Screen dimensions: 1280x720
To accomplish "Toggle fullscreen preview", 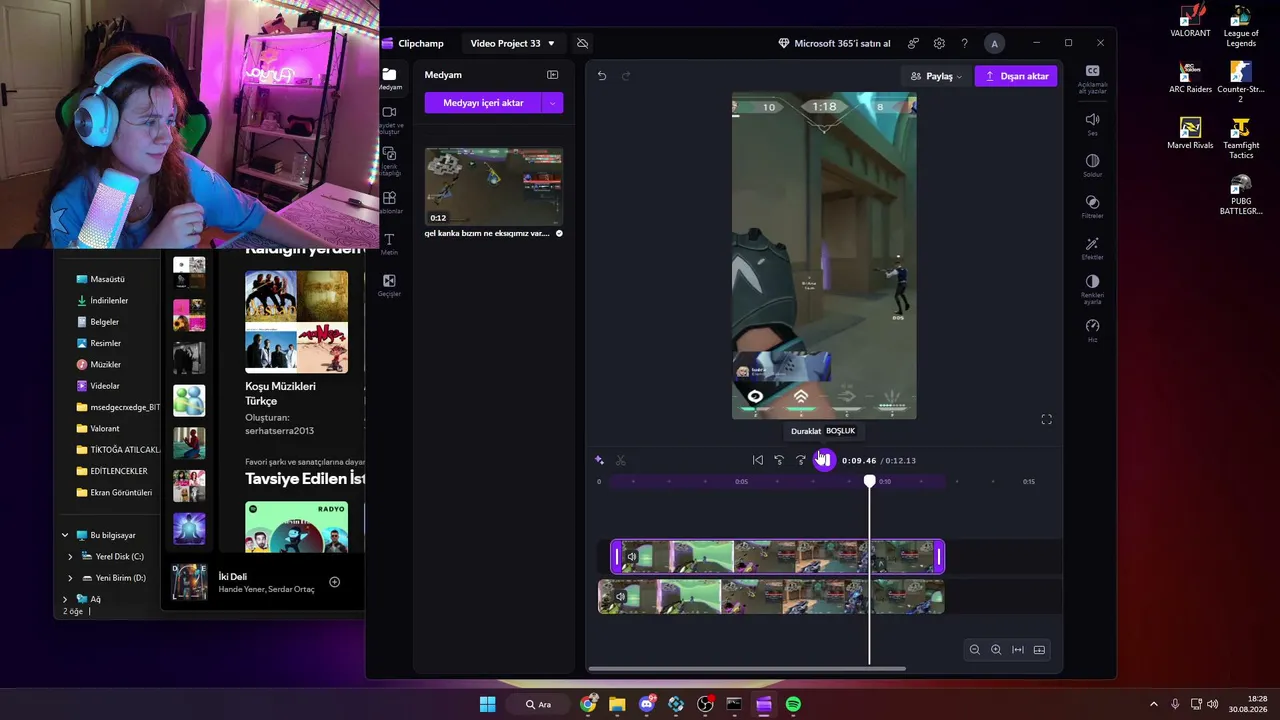I will [1047, 420].
